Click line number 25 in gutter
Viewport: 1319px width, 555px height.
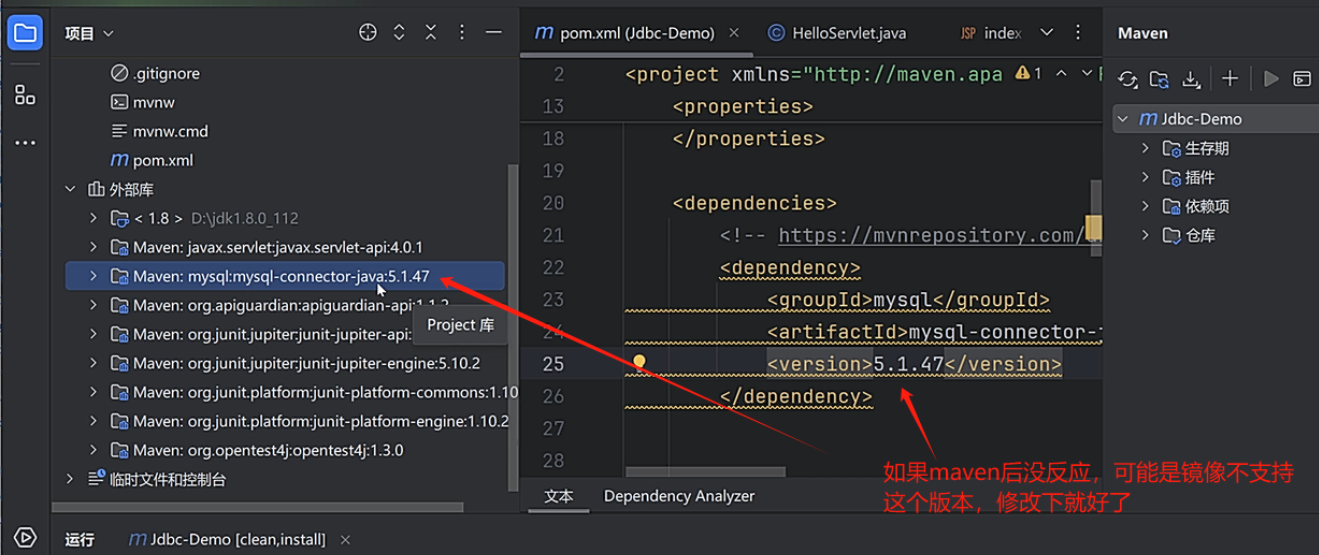click(x=553, y=363)
